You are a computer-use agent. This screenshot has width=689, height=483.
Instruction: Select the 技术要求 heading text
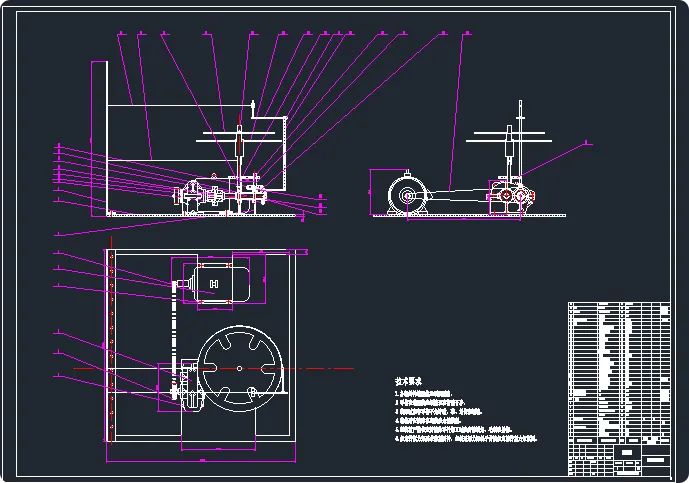[408, 381]
